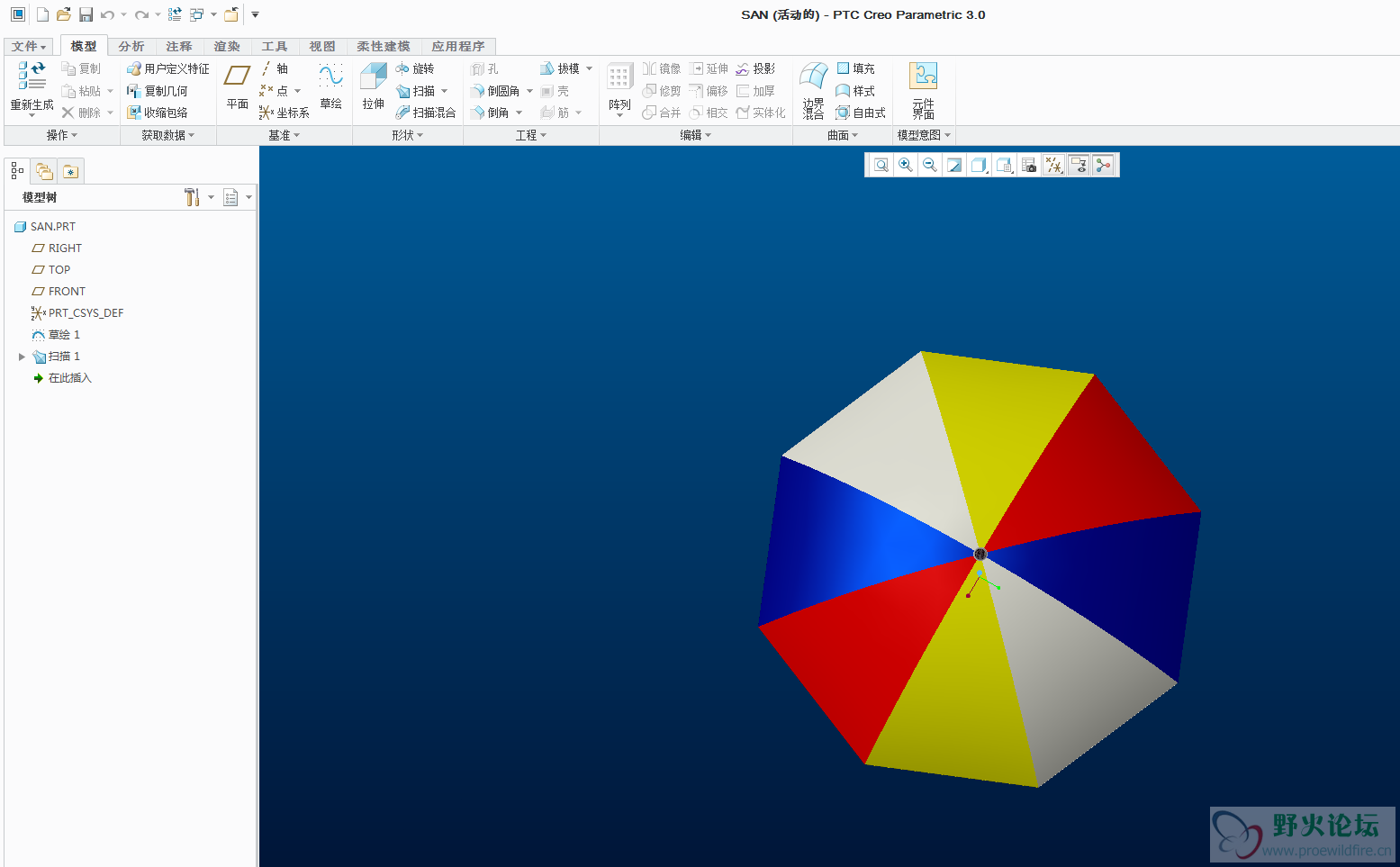Expand the 曲面 surfaces group dropdown
1400x867 pixels.
(x=843, y=135)
